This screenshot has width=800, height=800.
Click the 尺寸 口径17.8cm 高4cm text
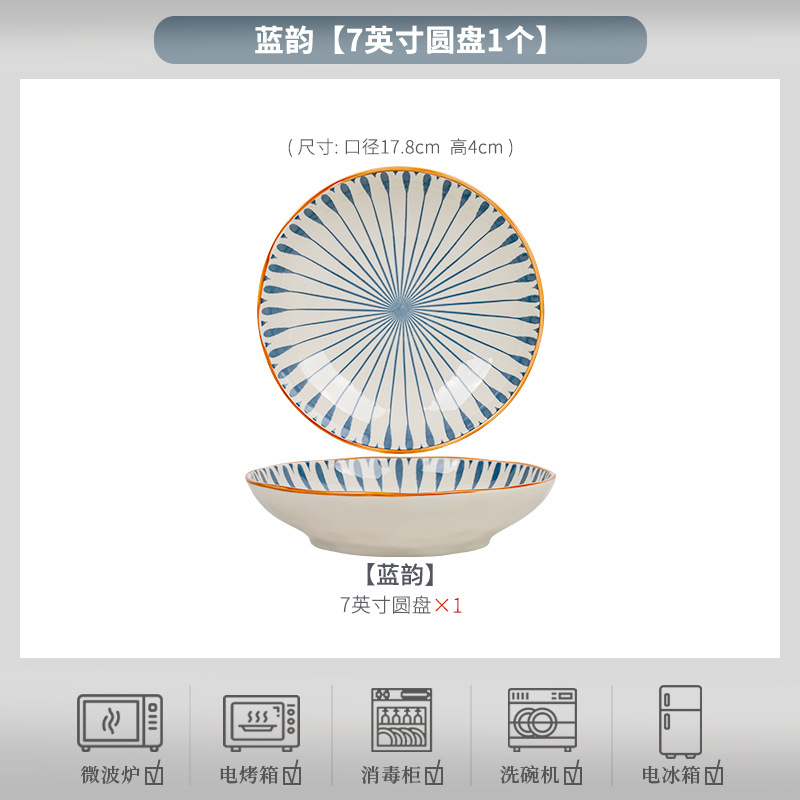coord(401,147)
